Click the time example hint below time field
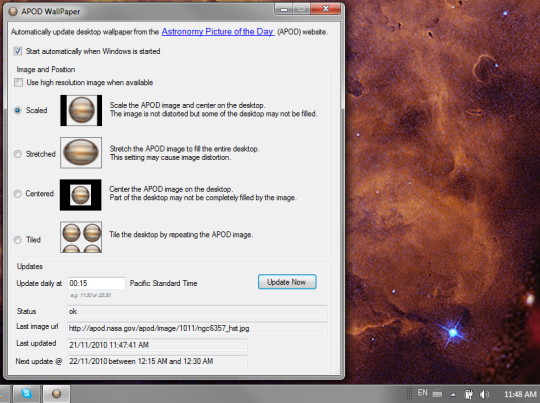This screenshot has width=540, height=403. coord(91,295)
